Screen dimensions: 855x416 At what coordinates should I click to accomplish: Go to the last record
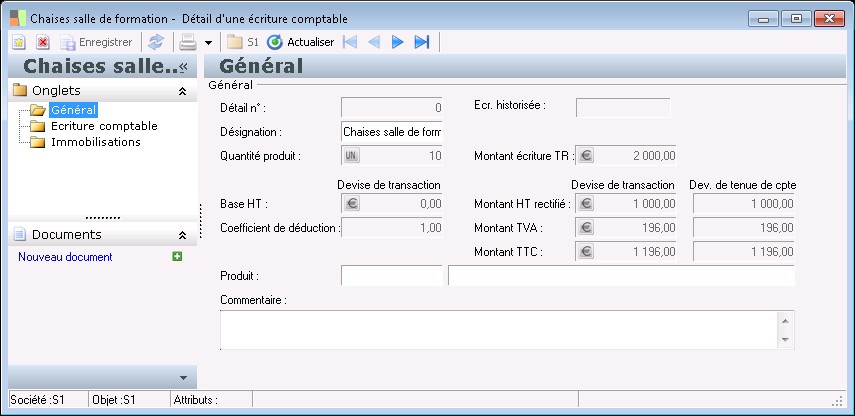tap(422, 42)
